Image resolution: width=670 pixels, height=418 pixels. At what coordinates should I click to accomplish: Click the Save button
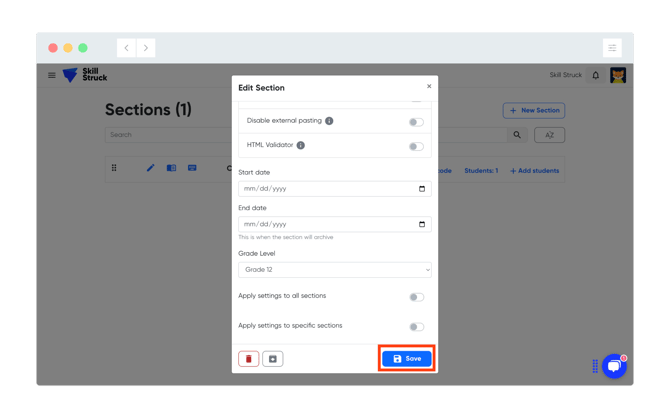(x=407, y=359)
